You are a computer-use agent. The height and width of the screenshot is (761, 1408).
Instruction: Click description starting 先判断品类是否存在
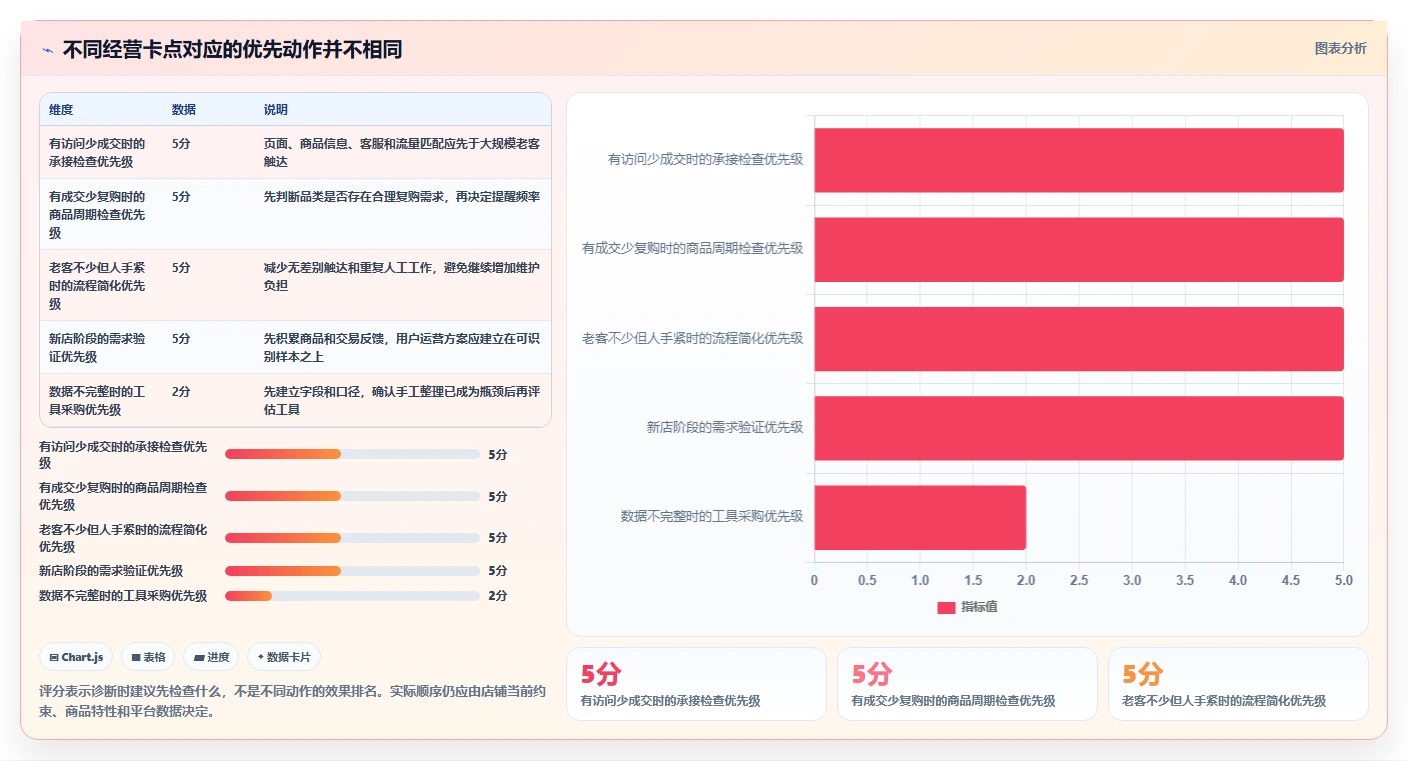[x=402, y=196]
